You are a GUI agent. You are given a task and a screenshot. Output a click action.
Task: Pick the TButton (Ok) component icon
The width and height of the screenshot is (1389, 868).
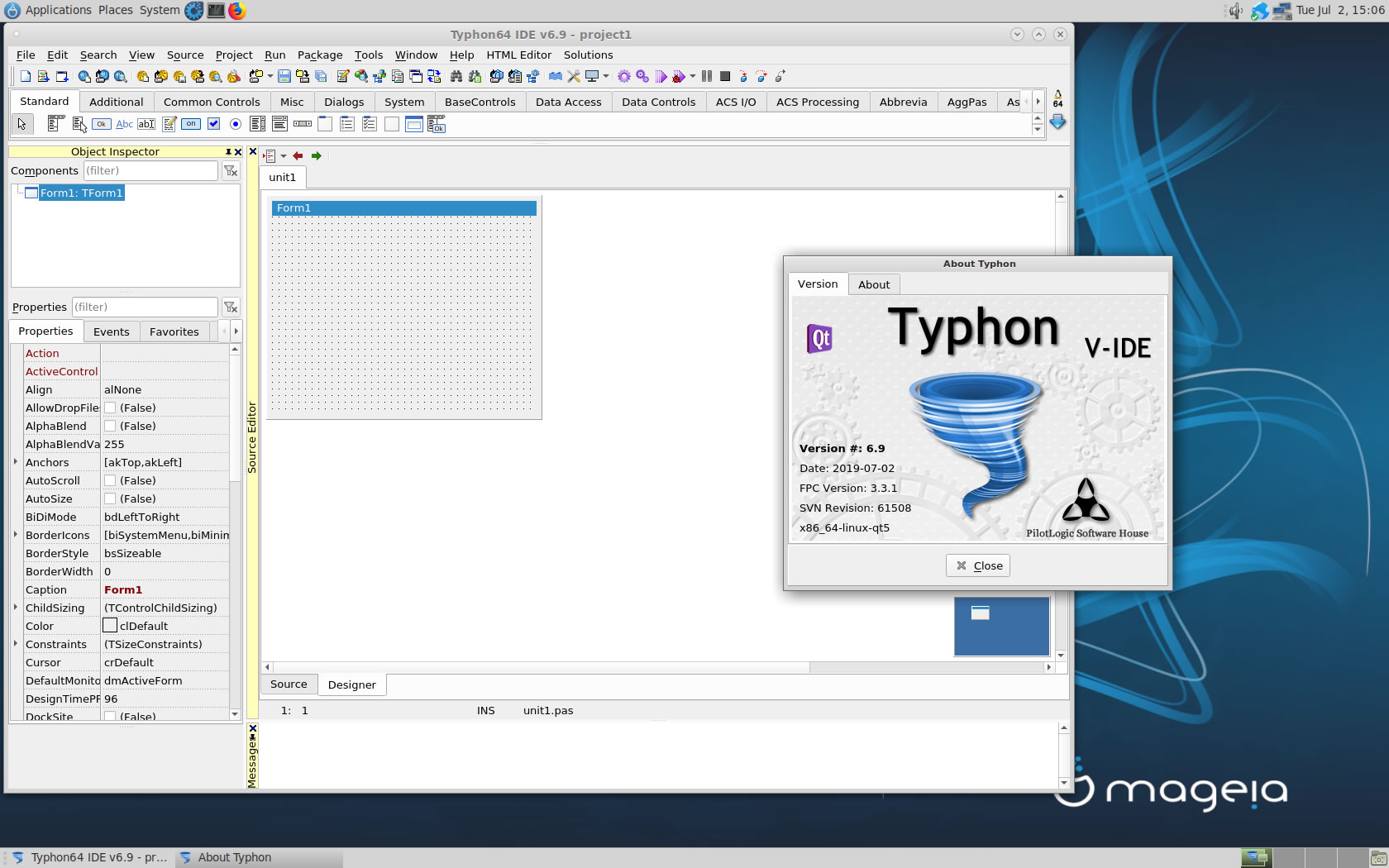point(102,124)
